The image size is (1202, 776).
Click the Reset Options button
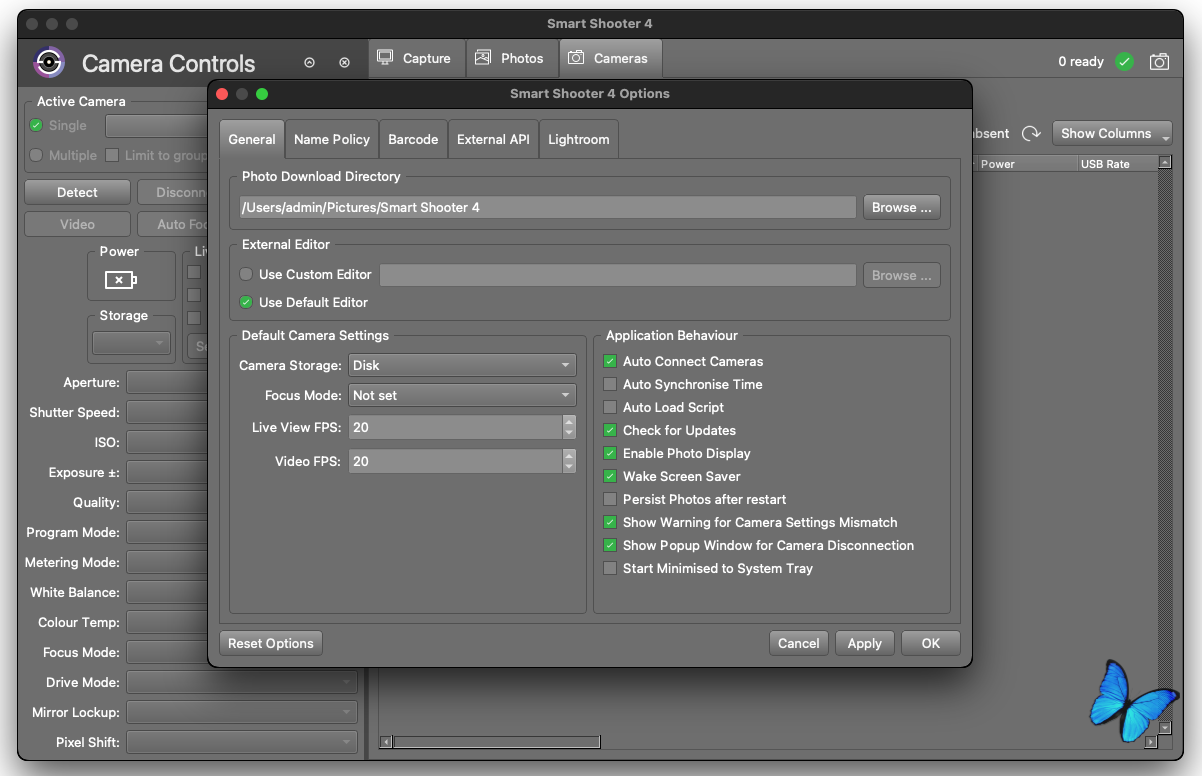[271, 643]
